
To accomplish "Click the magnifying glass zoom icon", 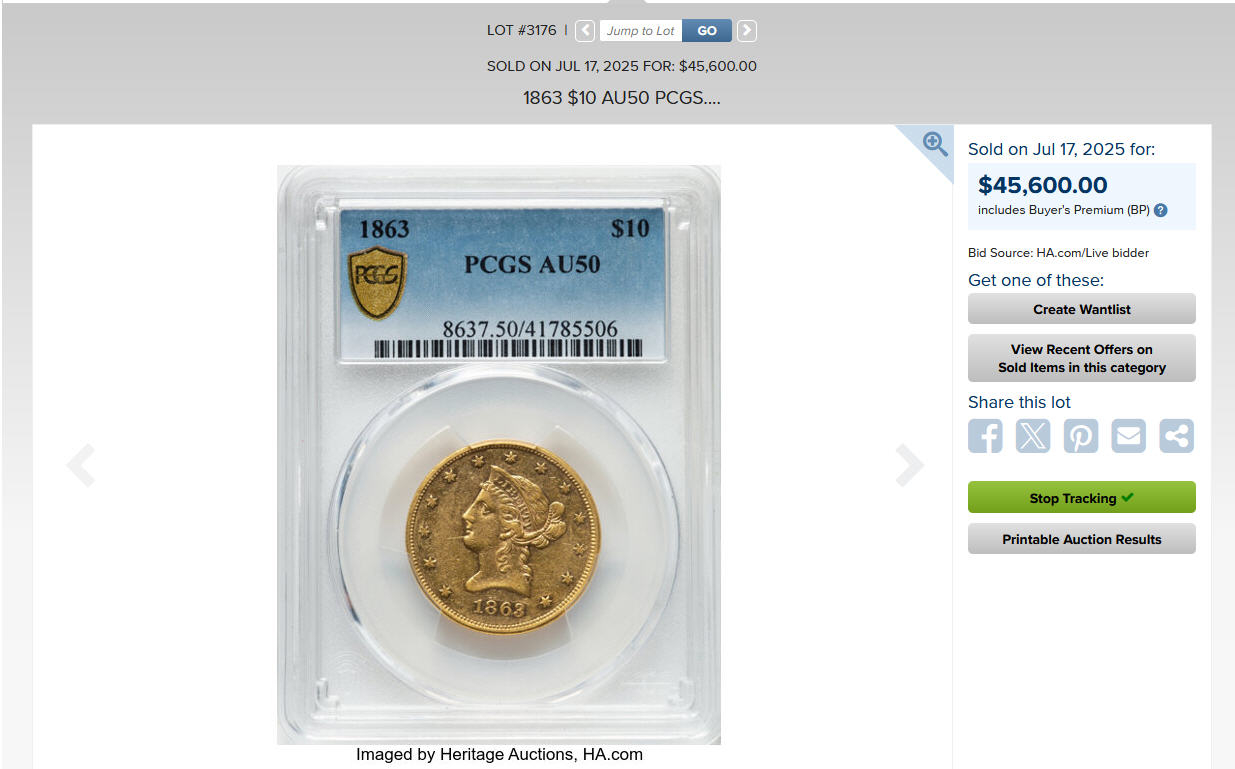I will (x=935, y=144).
